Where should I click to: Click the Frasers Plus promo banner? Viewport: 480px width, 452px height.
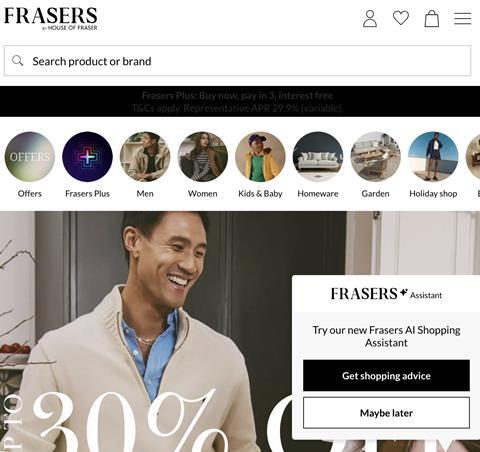tap(240, 102)
